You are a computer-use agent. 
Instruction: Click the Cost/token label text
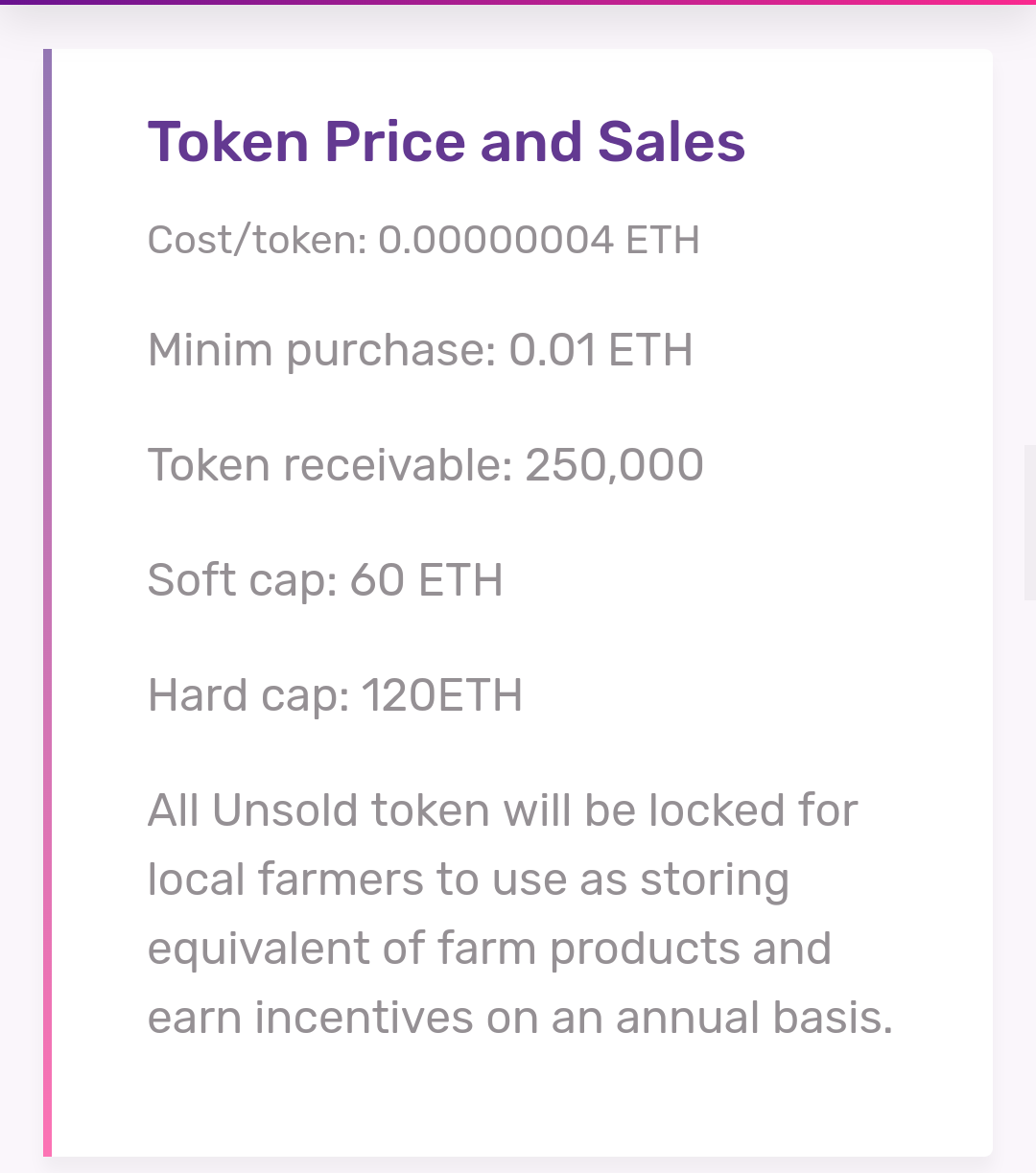(257, 240)
